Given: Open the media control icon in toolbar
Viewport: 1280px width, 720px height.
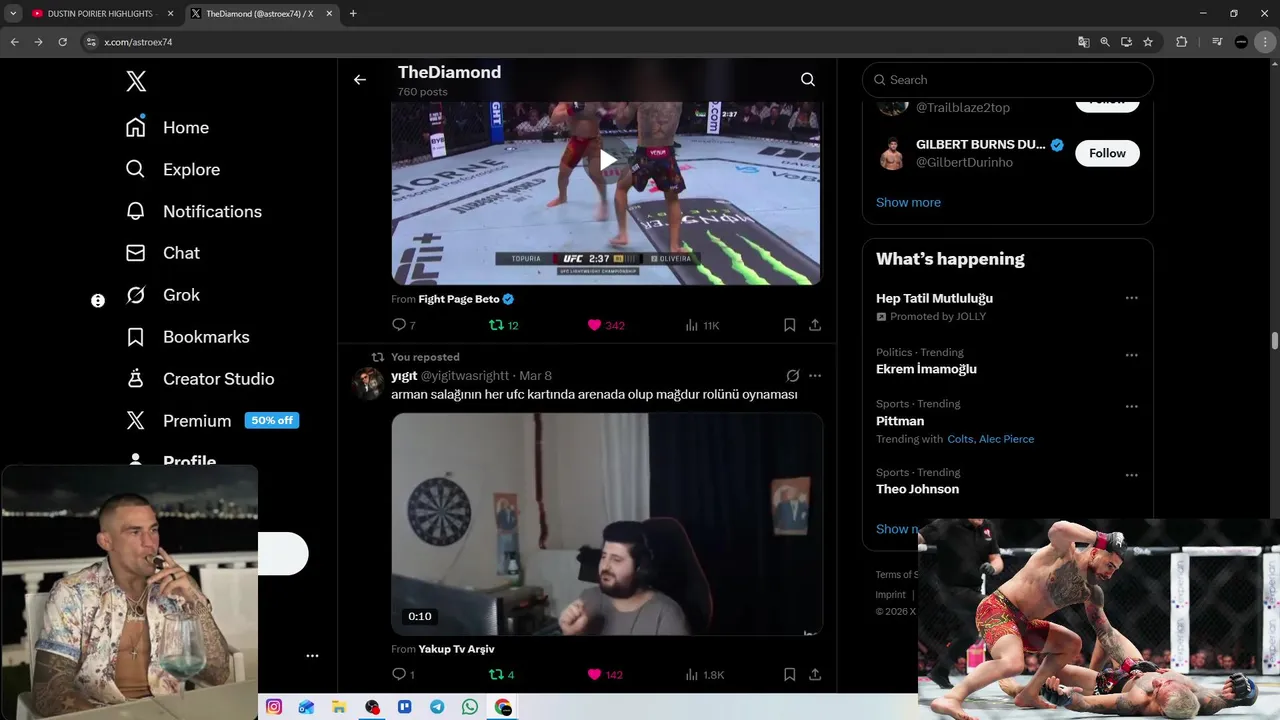Looking at the screenshot, I should [x=1216, y=42].
